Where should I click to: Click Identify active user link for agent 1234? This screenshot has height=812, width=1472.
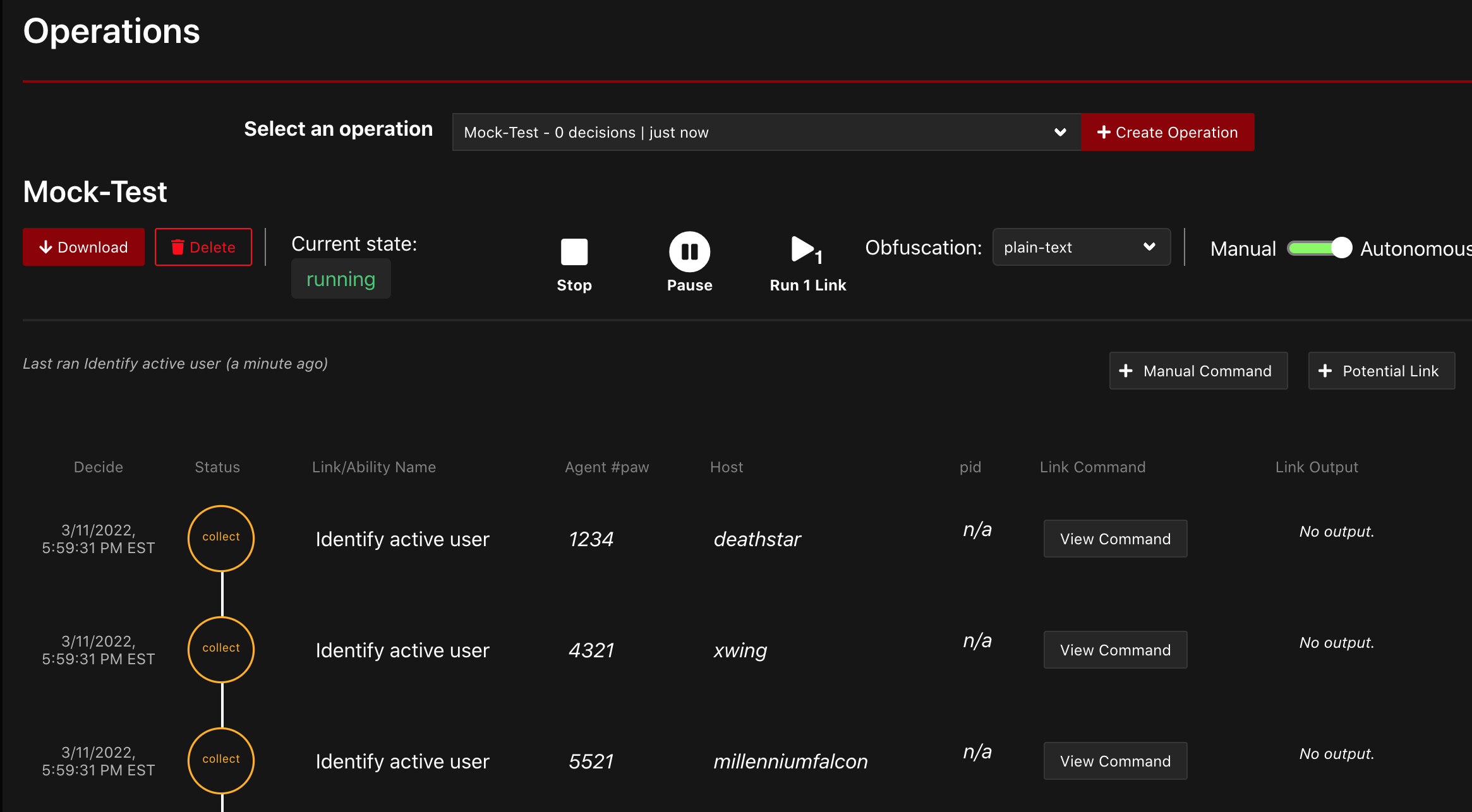(402, 539)
